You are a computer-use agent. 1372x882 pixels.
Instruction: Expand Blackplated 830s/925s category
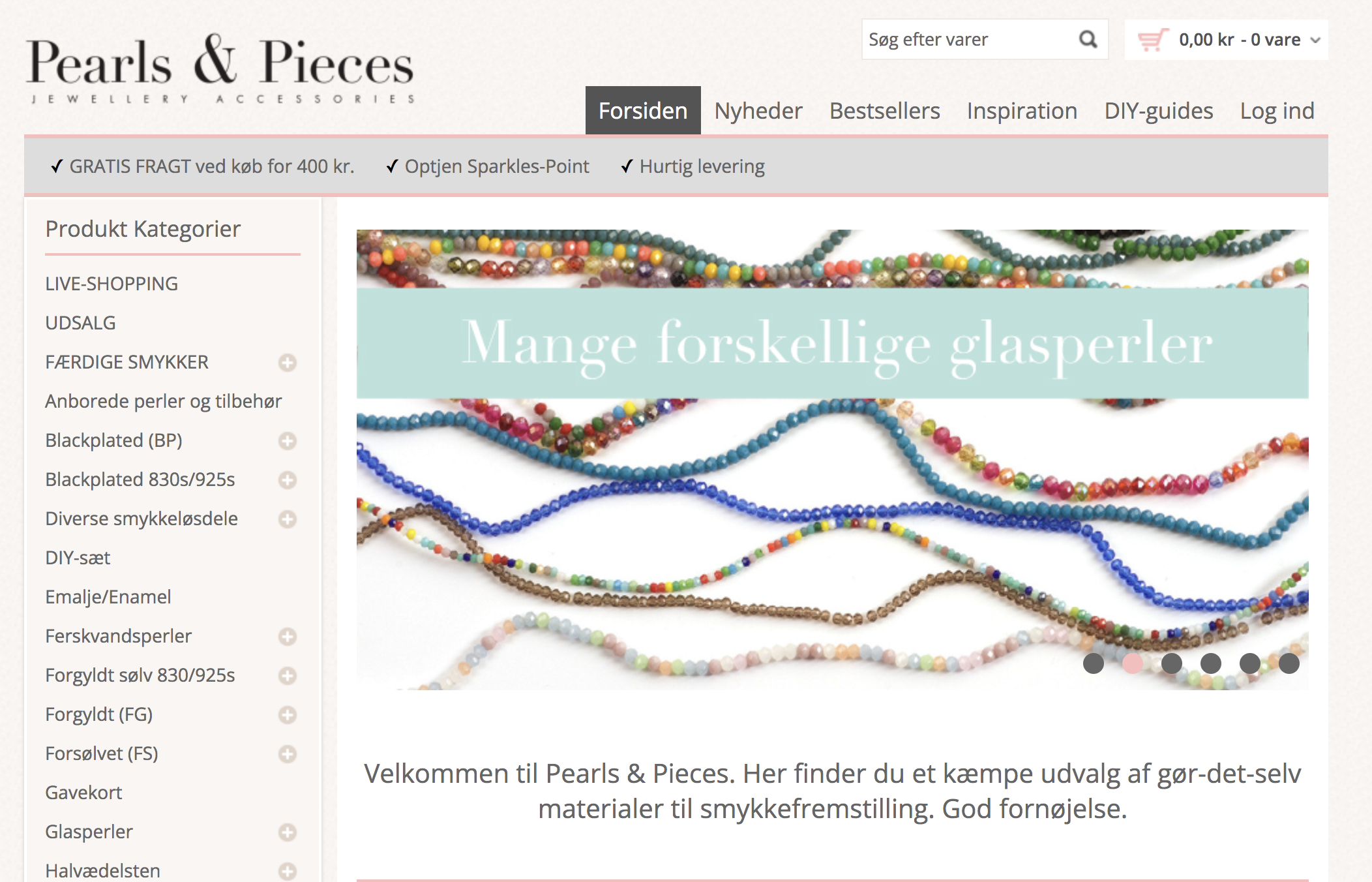288,480
